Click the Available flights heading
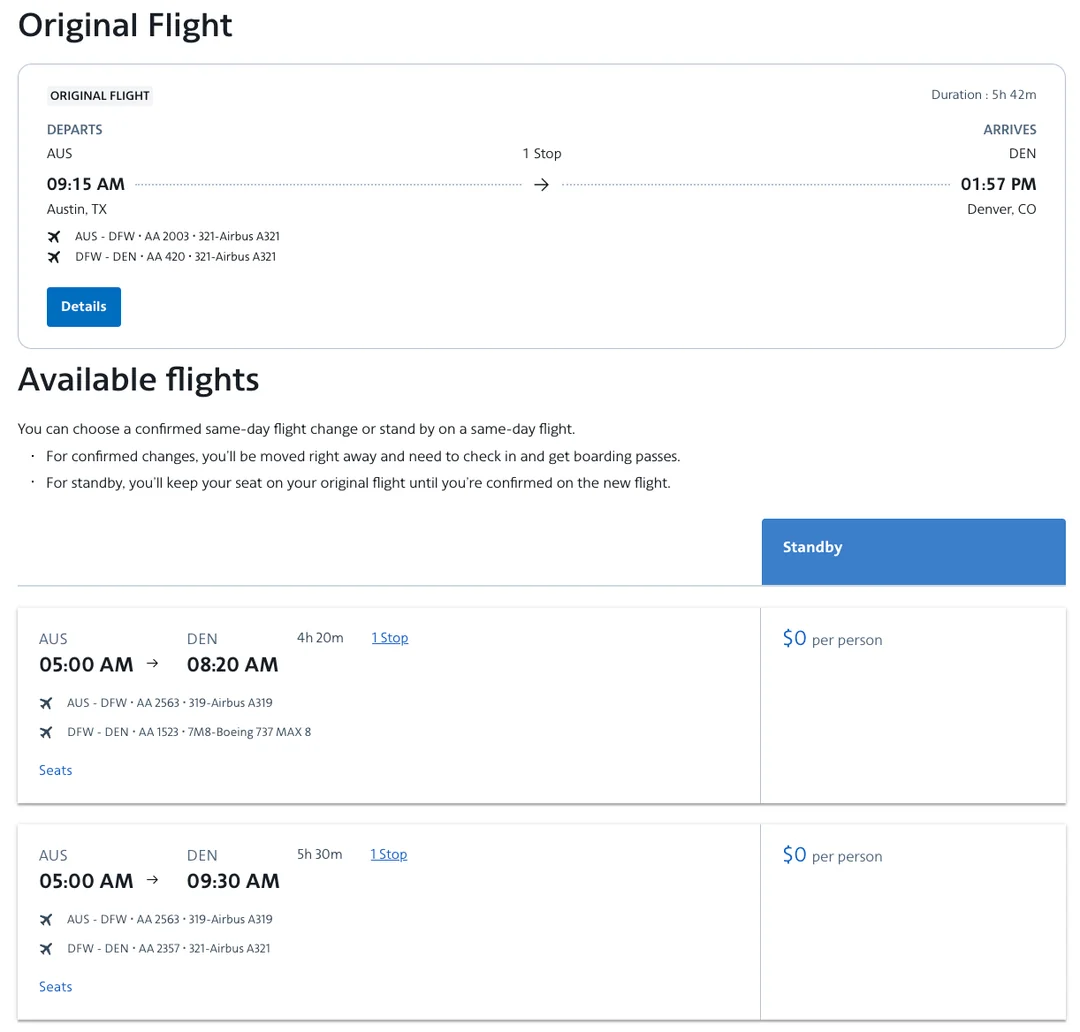Viewport: 1080px width, 1032px height. (139, 380)
